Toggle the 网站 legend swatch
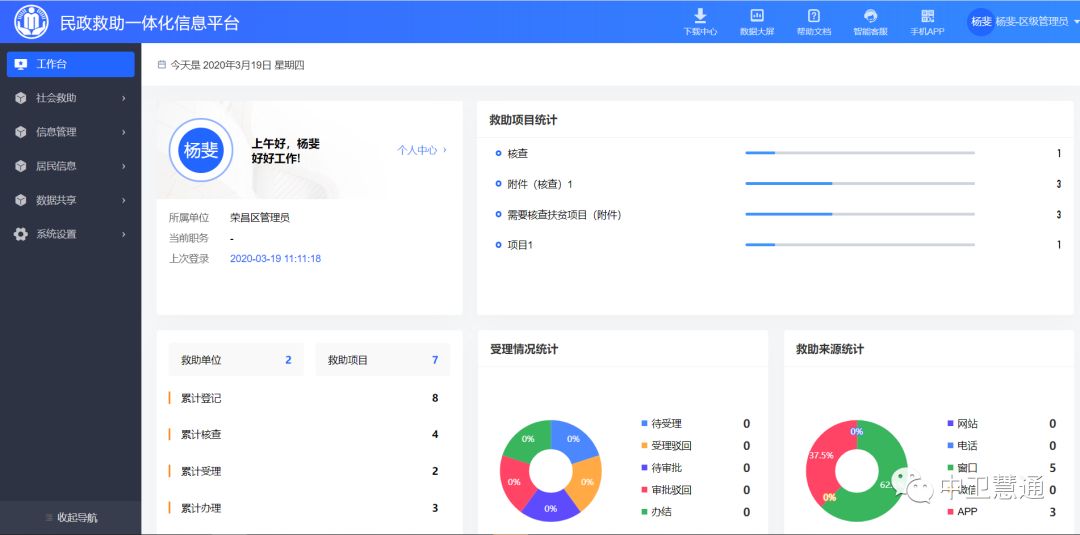The height and width of the screenshot is (535, 1080). point(951,423)
